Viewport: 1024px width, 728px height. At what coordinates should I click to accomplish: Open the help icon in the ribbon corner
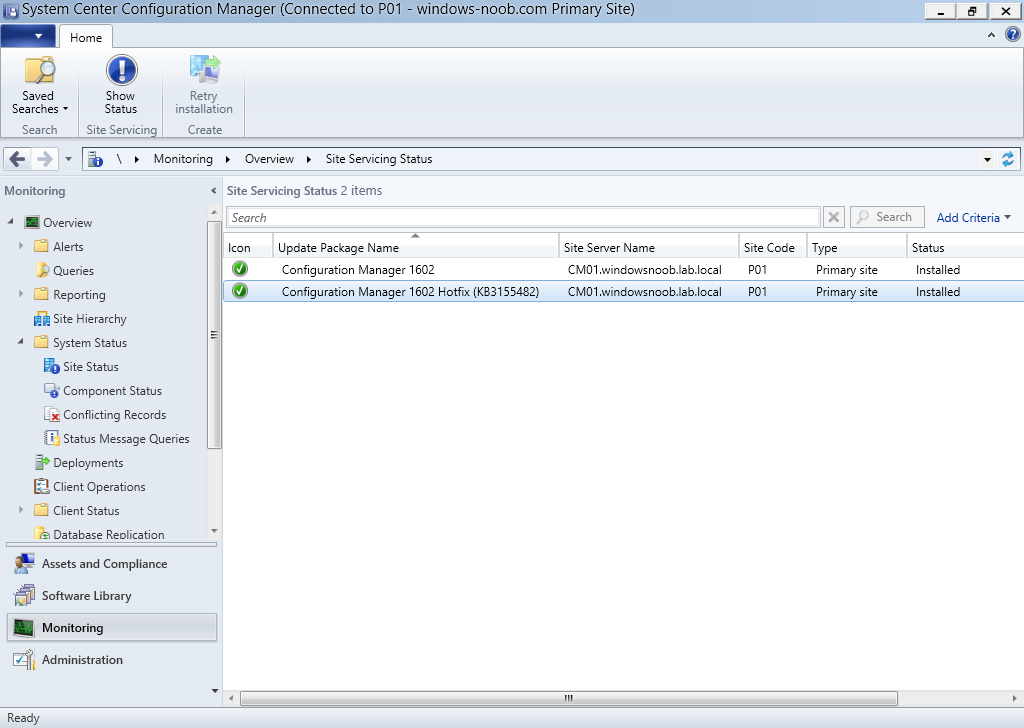pos(1012,35)
